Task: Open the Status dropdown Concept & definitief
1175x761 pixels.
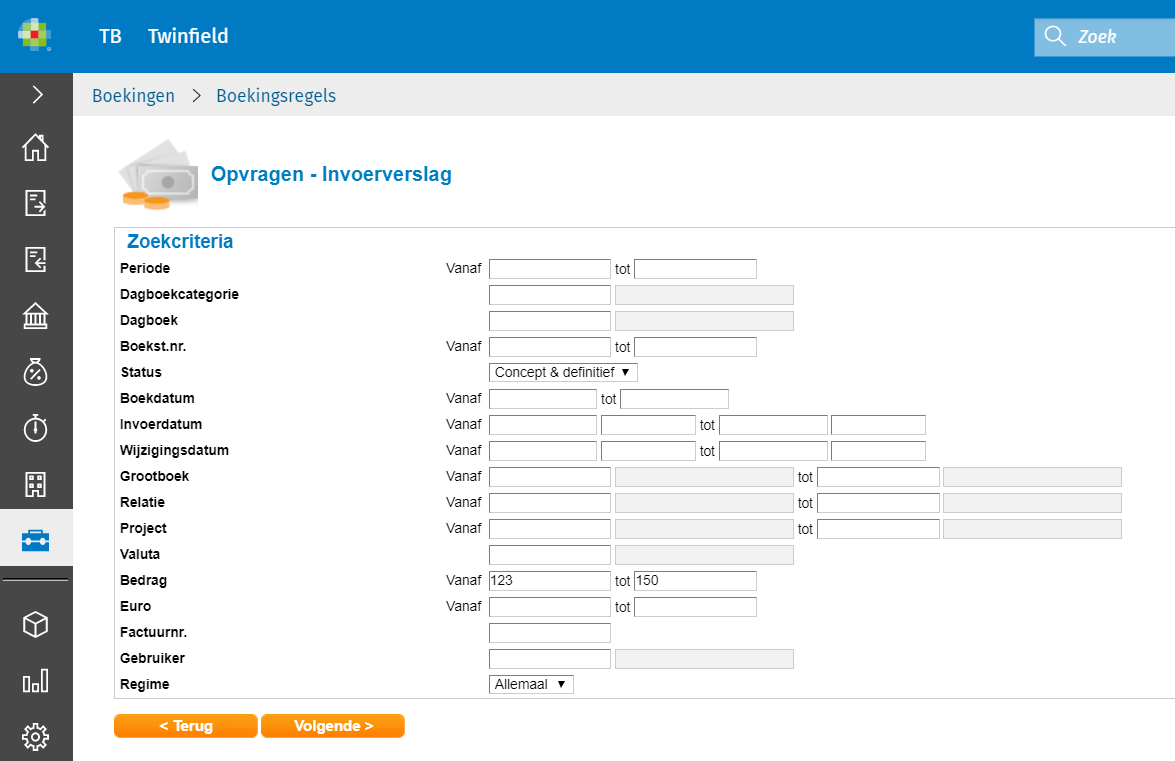Action: tap(563, 372)
